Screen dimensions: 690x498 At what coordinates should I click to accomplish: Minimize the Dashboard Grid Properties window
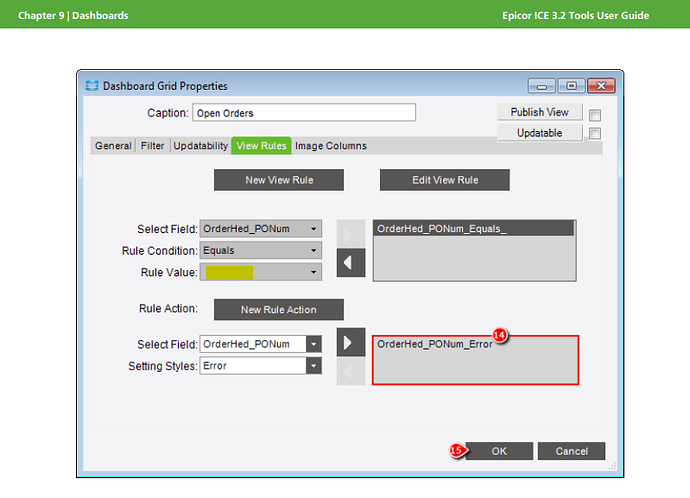pos(542,86)
